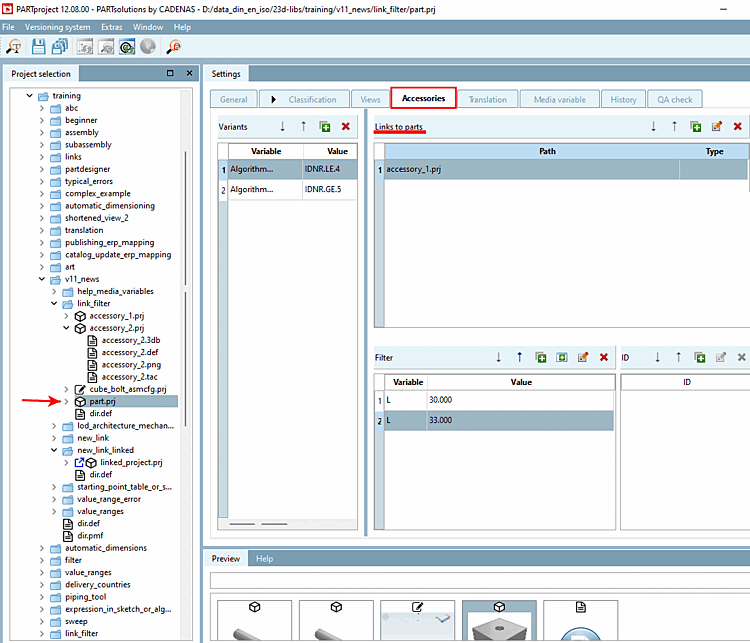Click the Save All (multiple disks) icon
This screenshot has width=750, height=643.
(59, 46)
